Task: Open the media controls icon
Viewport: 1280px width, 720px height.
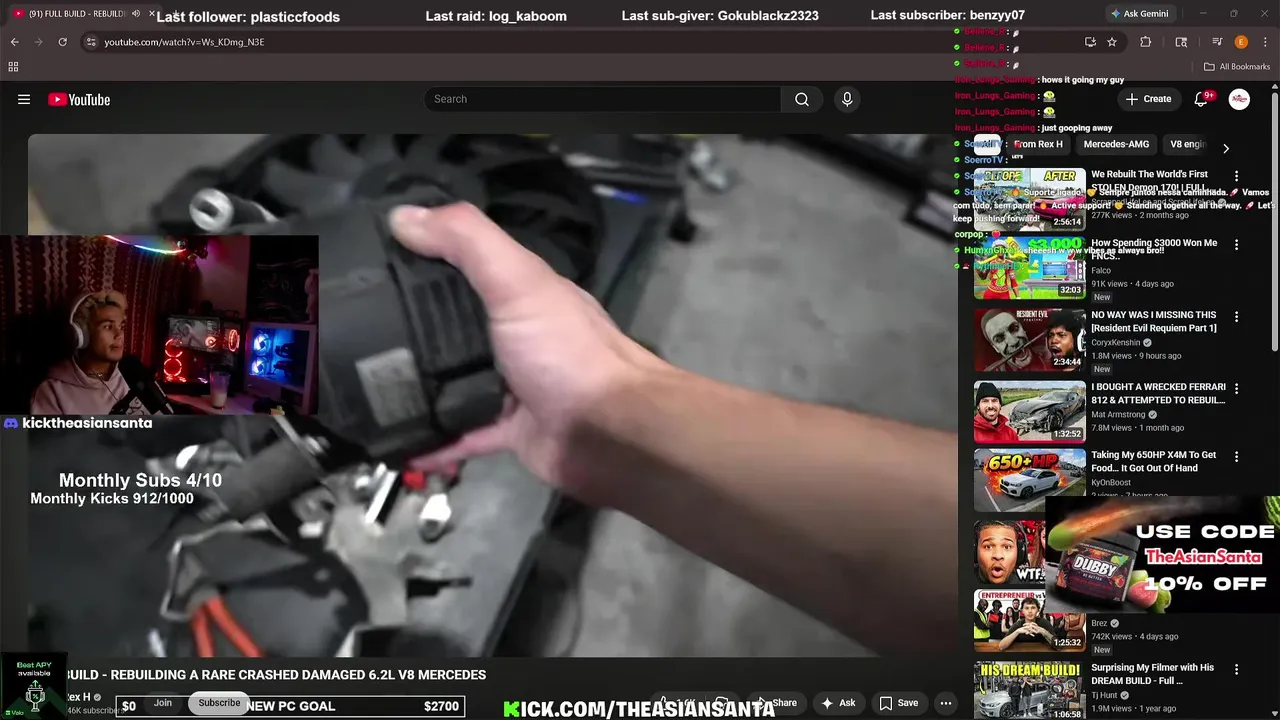Action: (x=1217, y=42)
